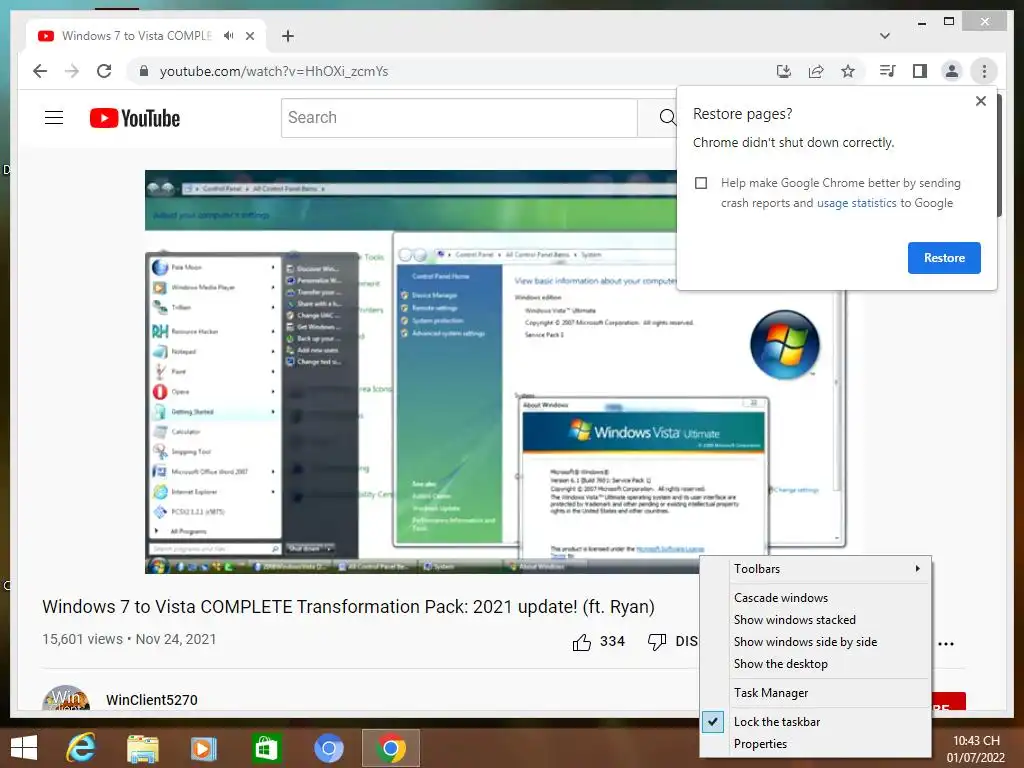
Task: Focus the YouTube Search field
Action: tap(459, 118)
